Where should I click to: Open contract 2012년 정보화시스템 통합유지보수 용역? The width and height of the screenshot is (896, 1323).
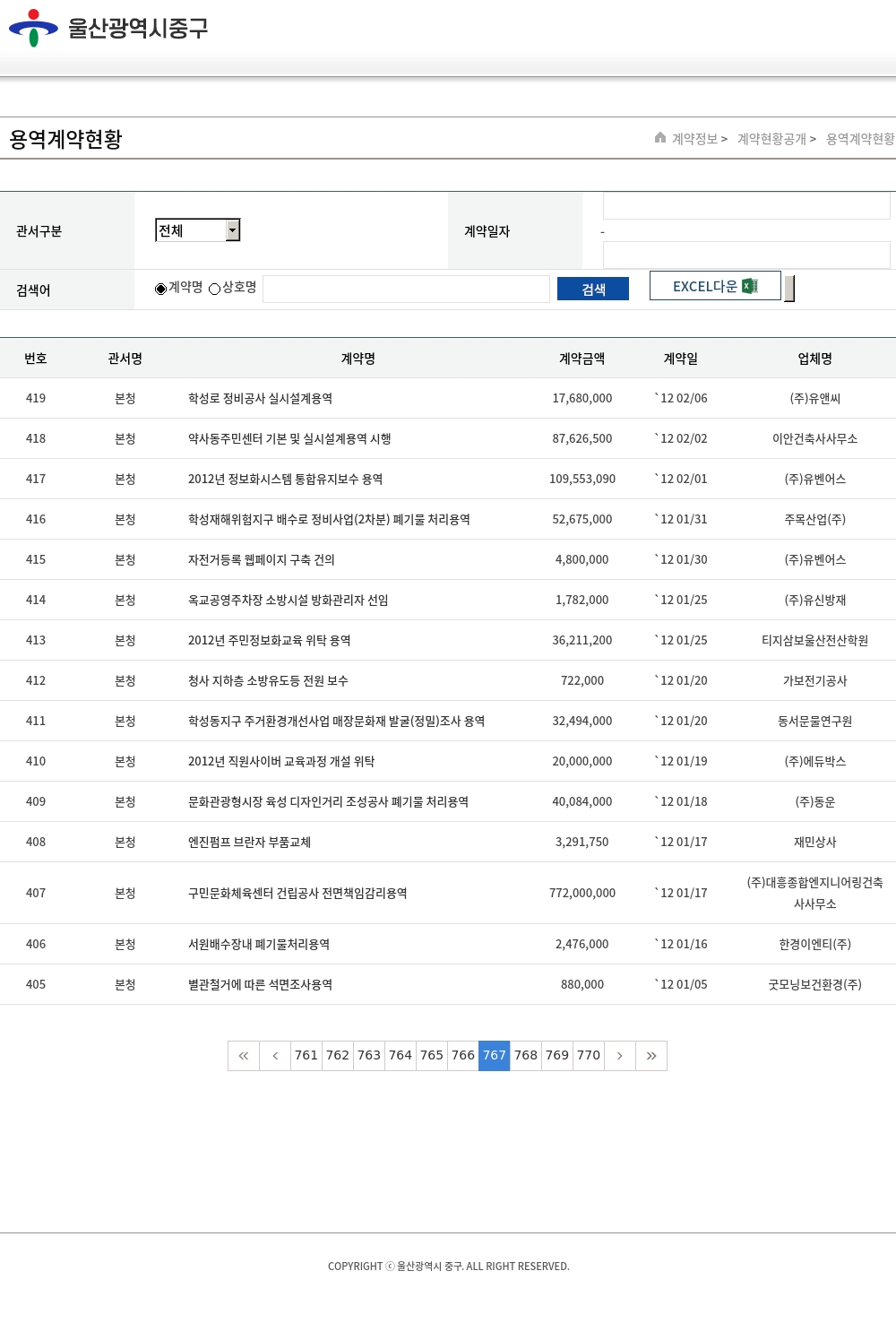click(x=285, y=479)
